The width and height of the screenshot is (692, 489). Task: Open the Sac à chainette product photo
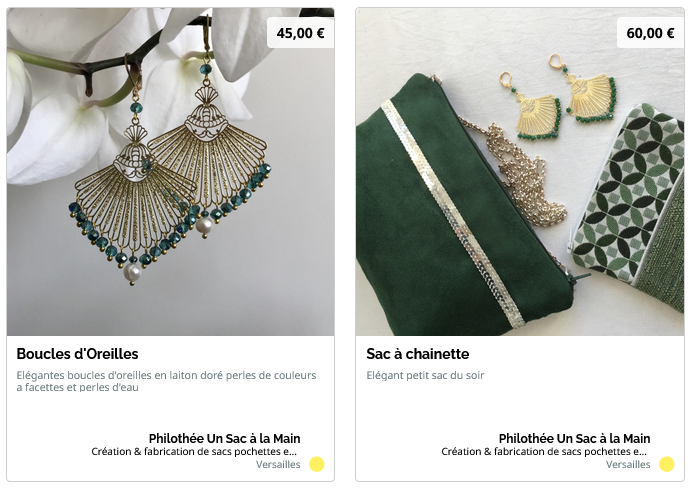coord(520,172)
